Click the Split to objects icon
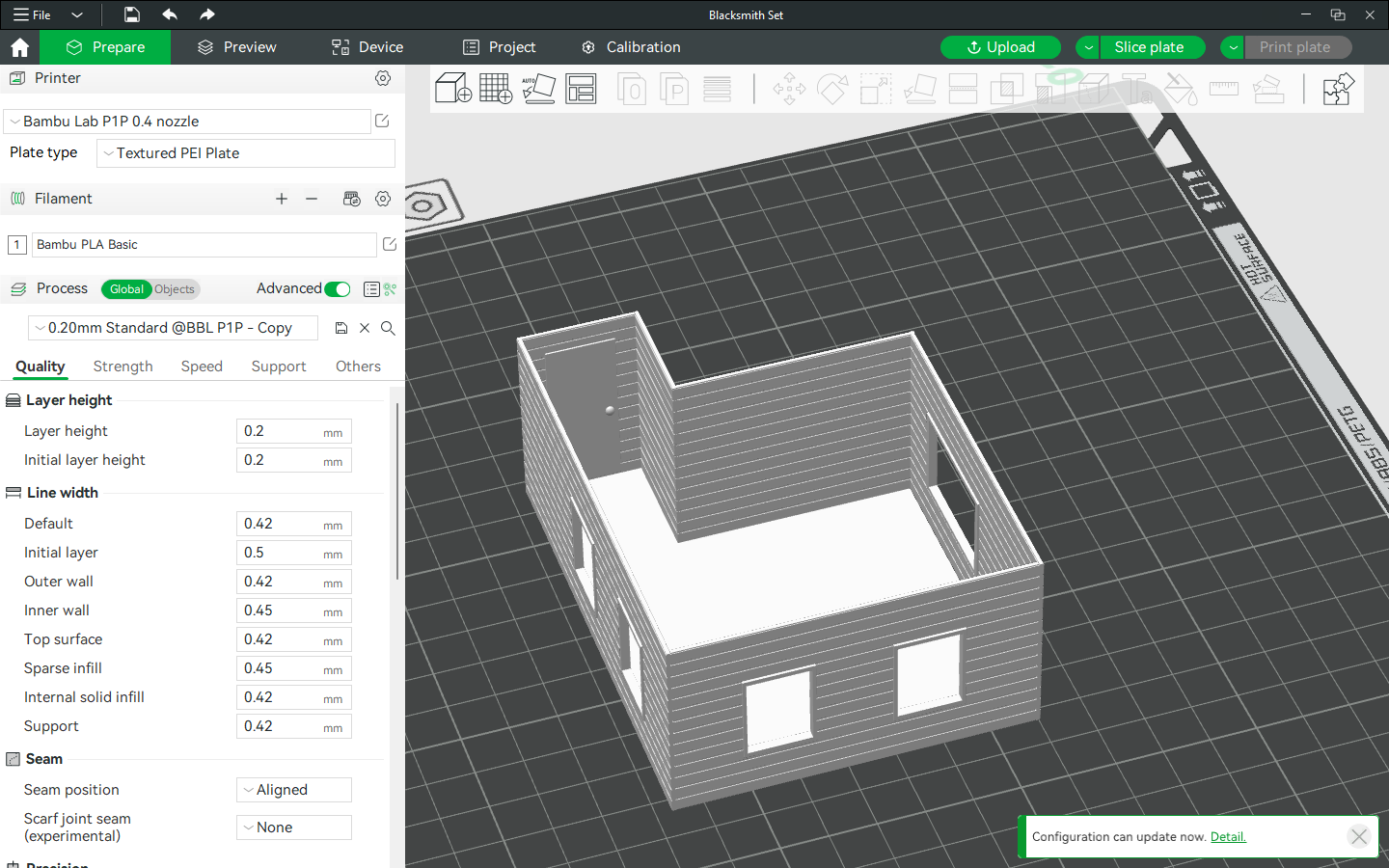Screen dimensions: 1389x868 (631, 89)
